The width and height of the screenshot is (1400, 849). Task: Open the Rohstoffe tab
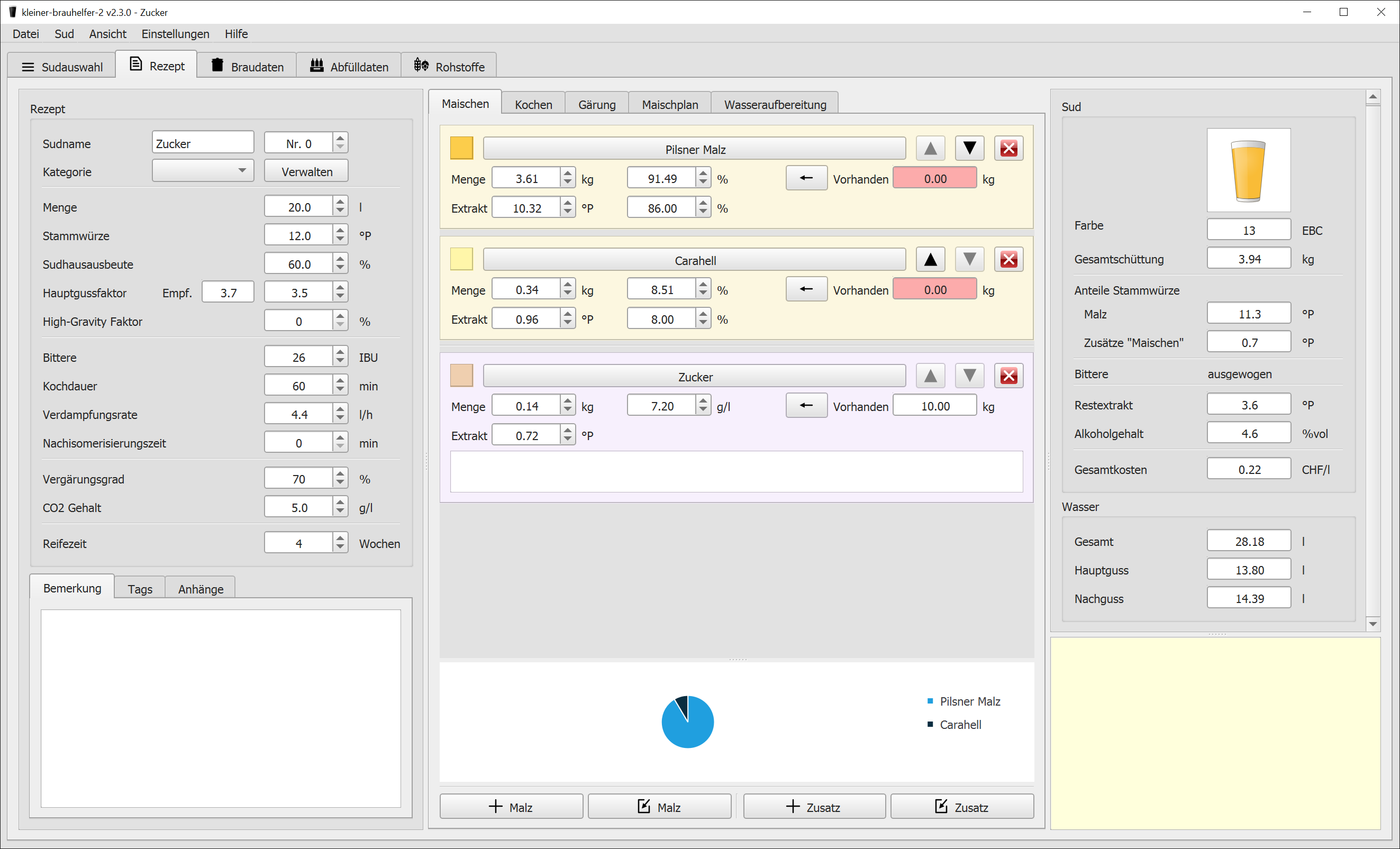click(x=449, y=67)
